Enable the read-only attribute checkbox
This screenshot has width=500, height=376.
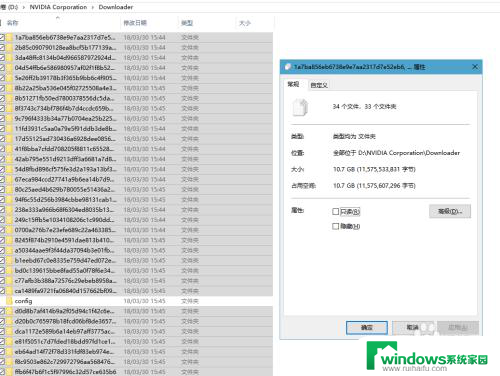click(336, 211)
